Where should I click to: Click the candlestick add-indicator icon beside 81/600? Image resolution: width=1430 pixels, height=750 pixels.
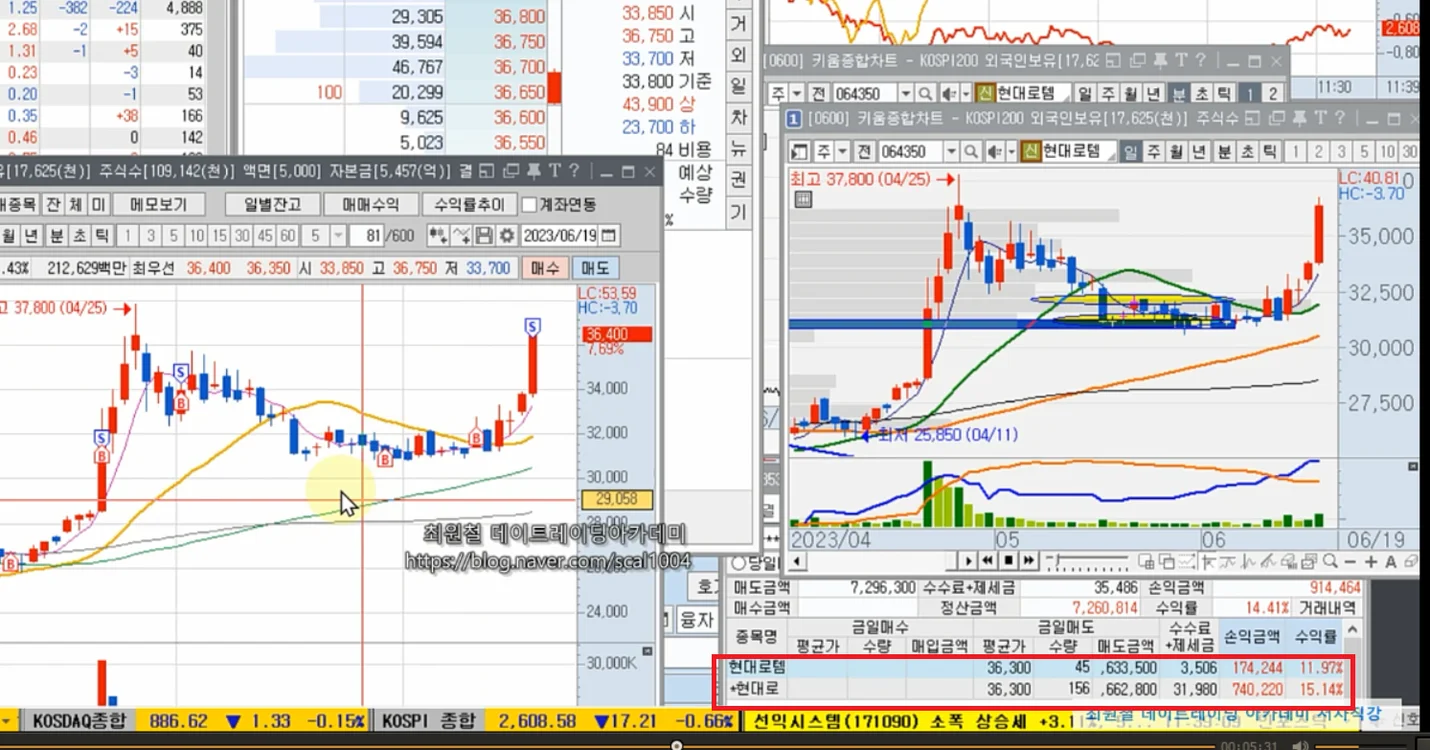click(x=438, y=236)
